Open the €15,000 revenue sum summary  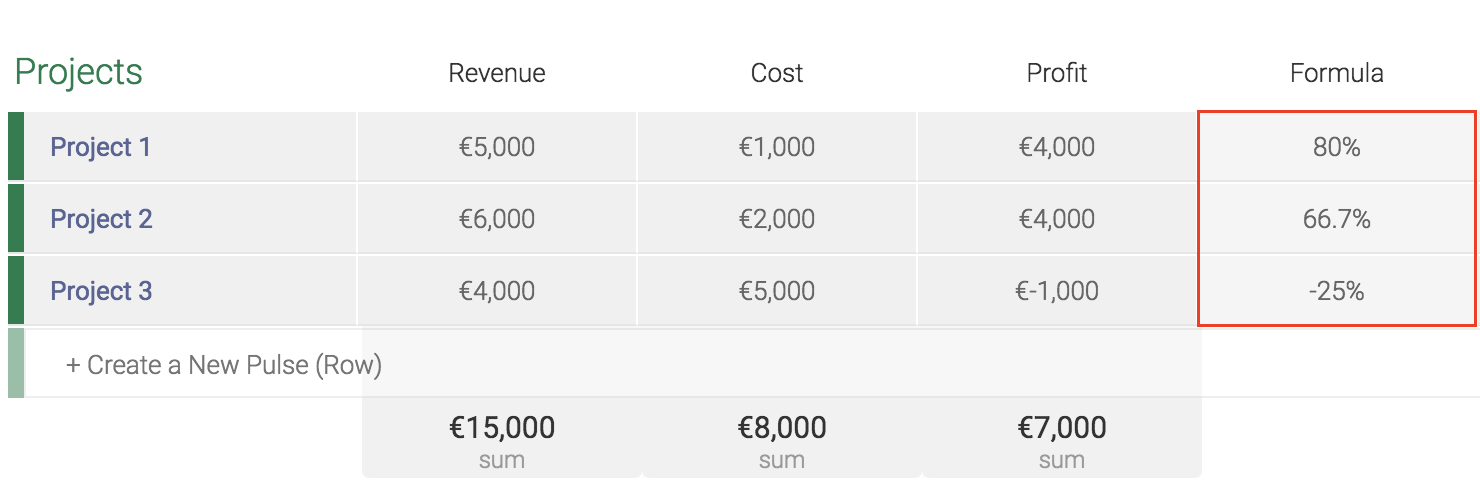click(x=501, y=439)
